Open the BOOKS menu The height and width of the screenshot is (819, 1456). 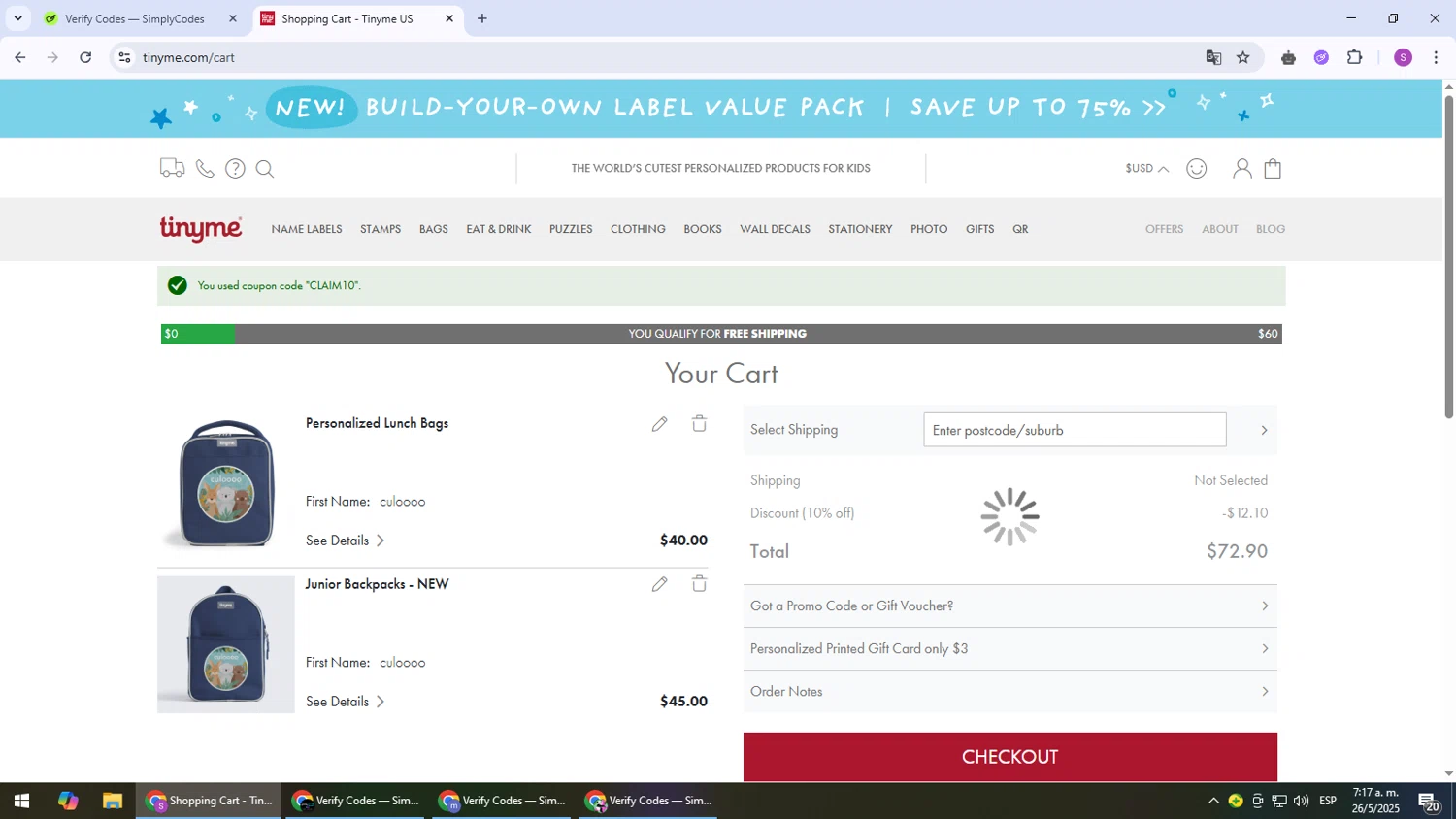703,229
